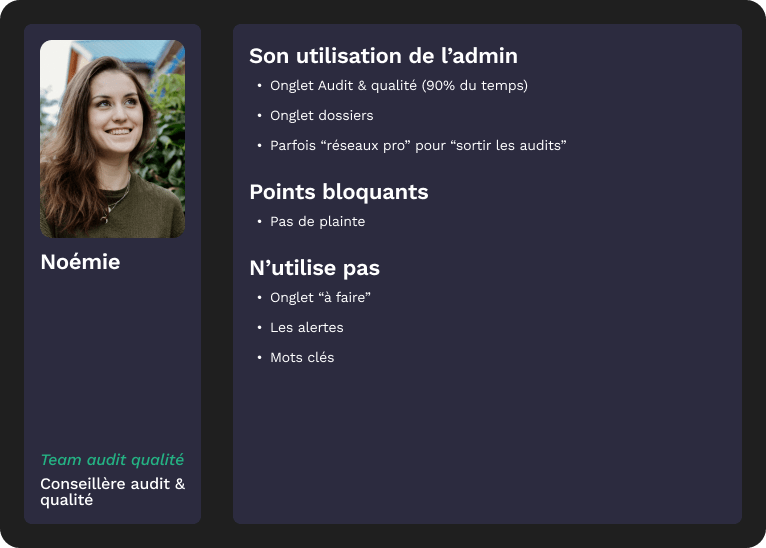This screenshot has height=548, width=766.
Task: Click the Pas de plainte item
Action: pyautogui.click(x=317, y=222)
